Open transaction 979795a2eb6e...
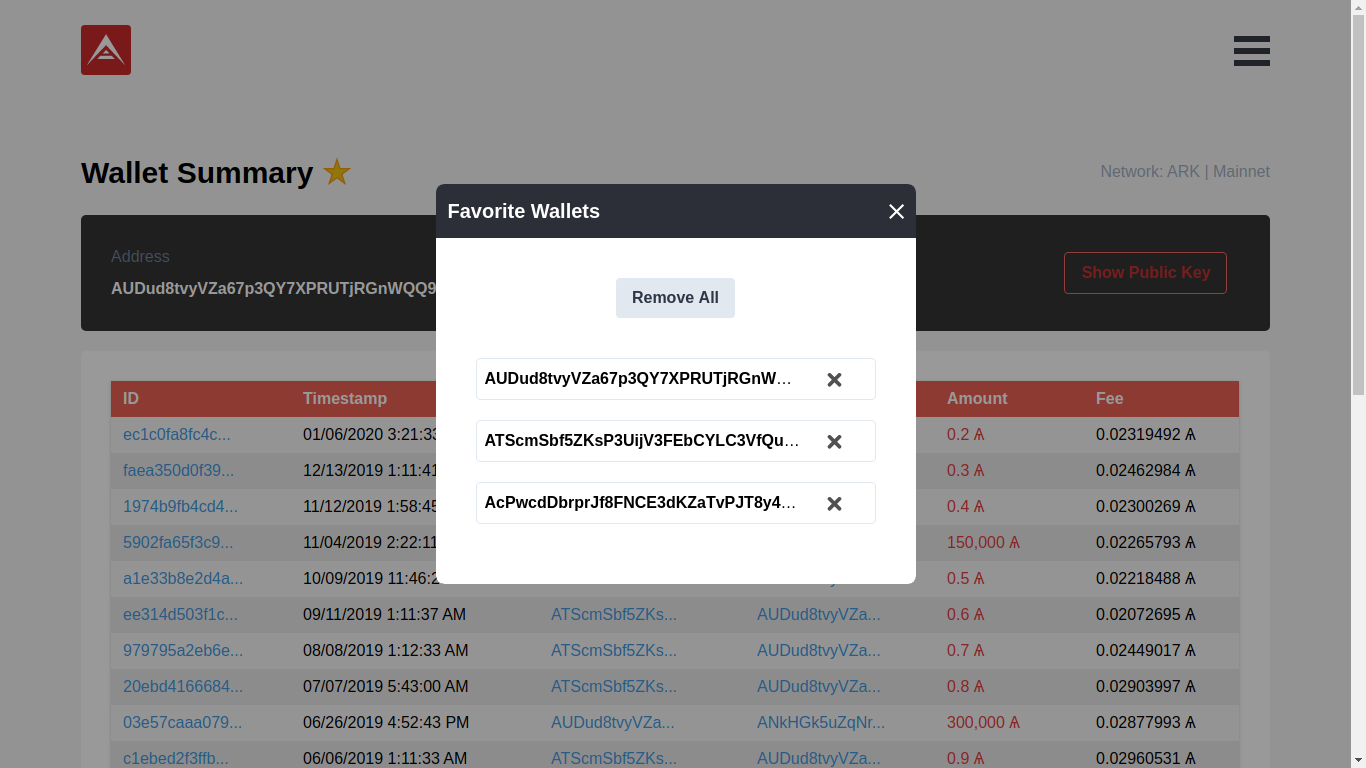The height and width of the screenshot is (768, 1366). [x=183, y=651]
